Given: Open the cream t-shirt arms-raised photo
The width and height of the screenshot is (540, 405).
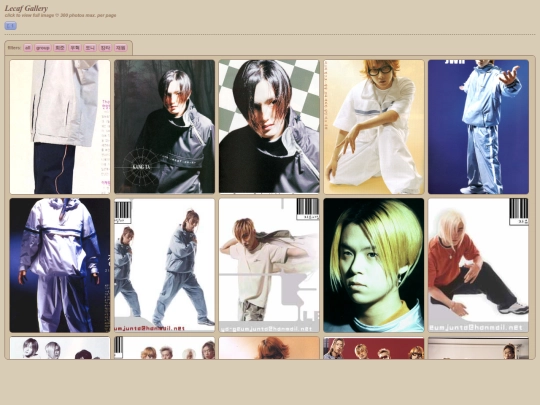Looking at the screenshot, I should (x=269, y=265).
